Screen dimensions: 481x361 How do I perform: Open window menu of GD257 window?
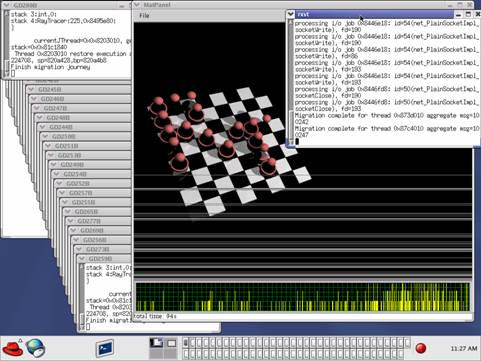(62, 193)
